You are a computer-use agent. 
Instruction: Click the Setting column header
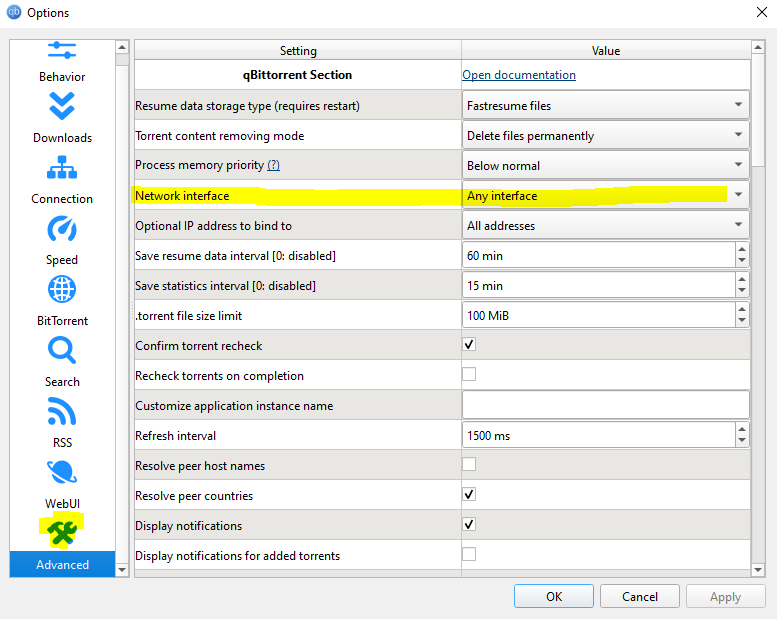pos(298,51)
